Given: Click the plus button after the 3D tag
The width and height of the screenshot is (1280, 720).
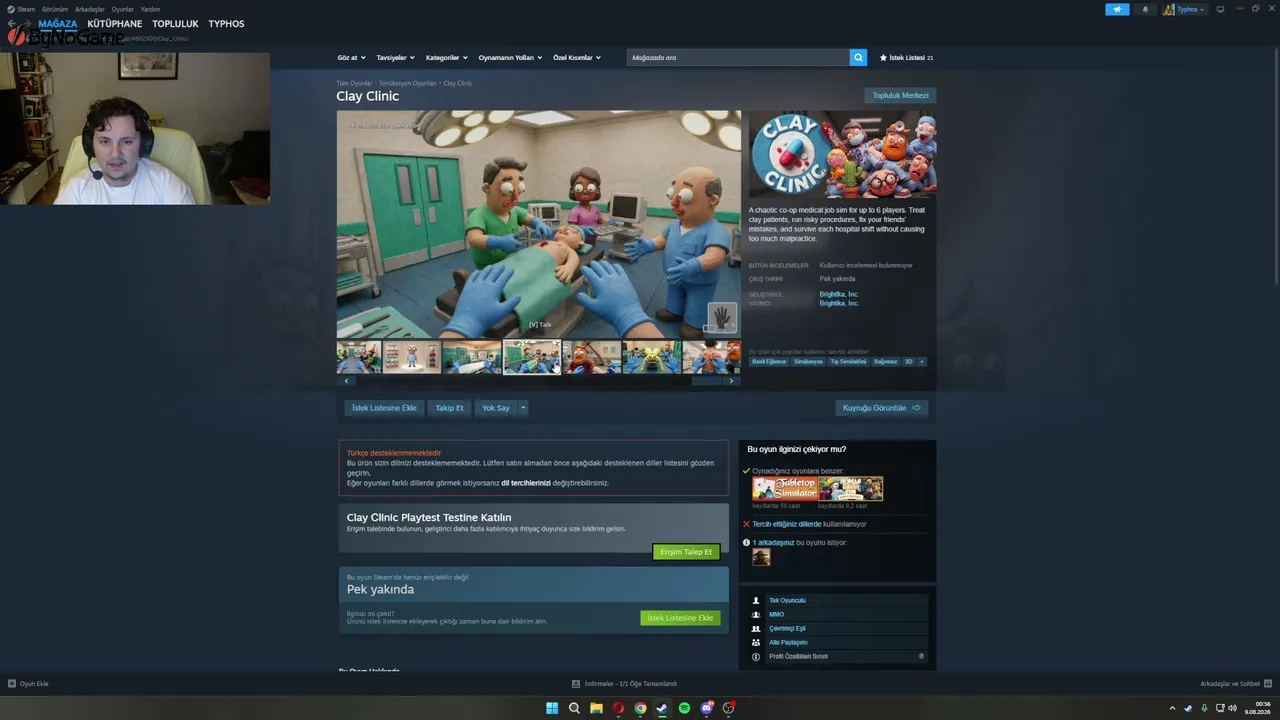Looking at the screenshot, I should coord(921,362).
